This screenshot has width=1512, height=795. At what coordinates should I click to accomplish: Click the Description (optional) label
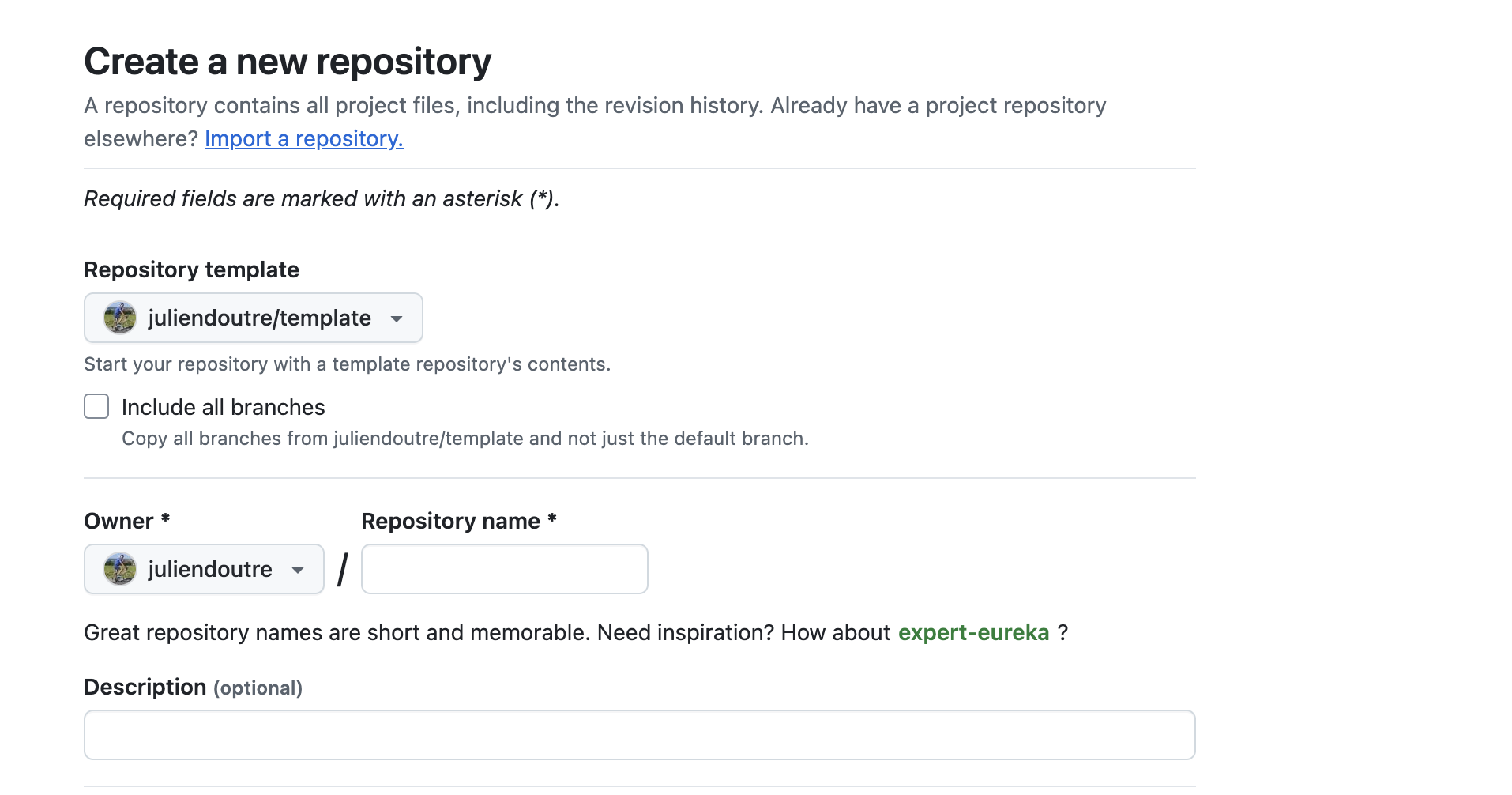[x=194, y=687]
